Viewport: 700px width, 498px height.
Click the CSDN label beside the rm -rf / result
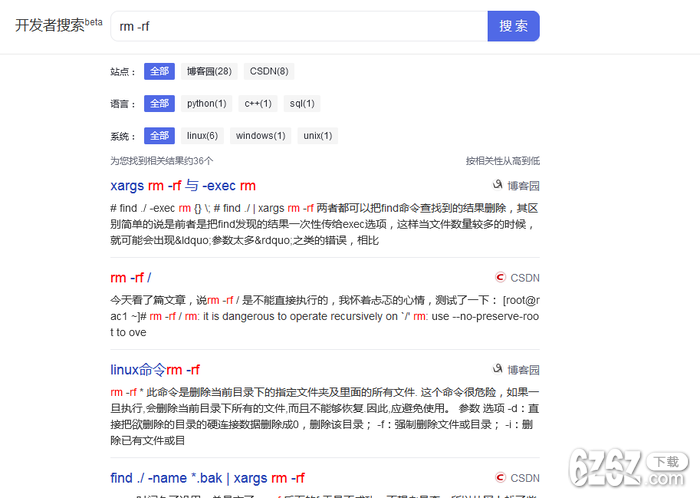coord(525,278)
